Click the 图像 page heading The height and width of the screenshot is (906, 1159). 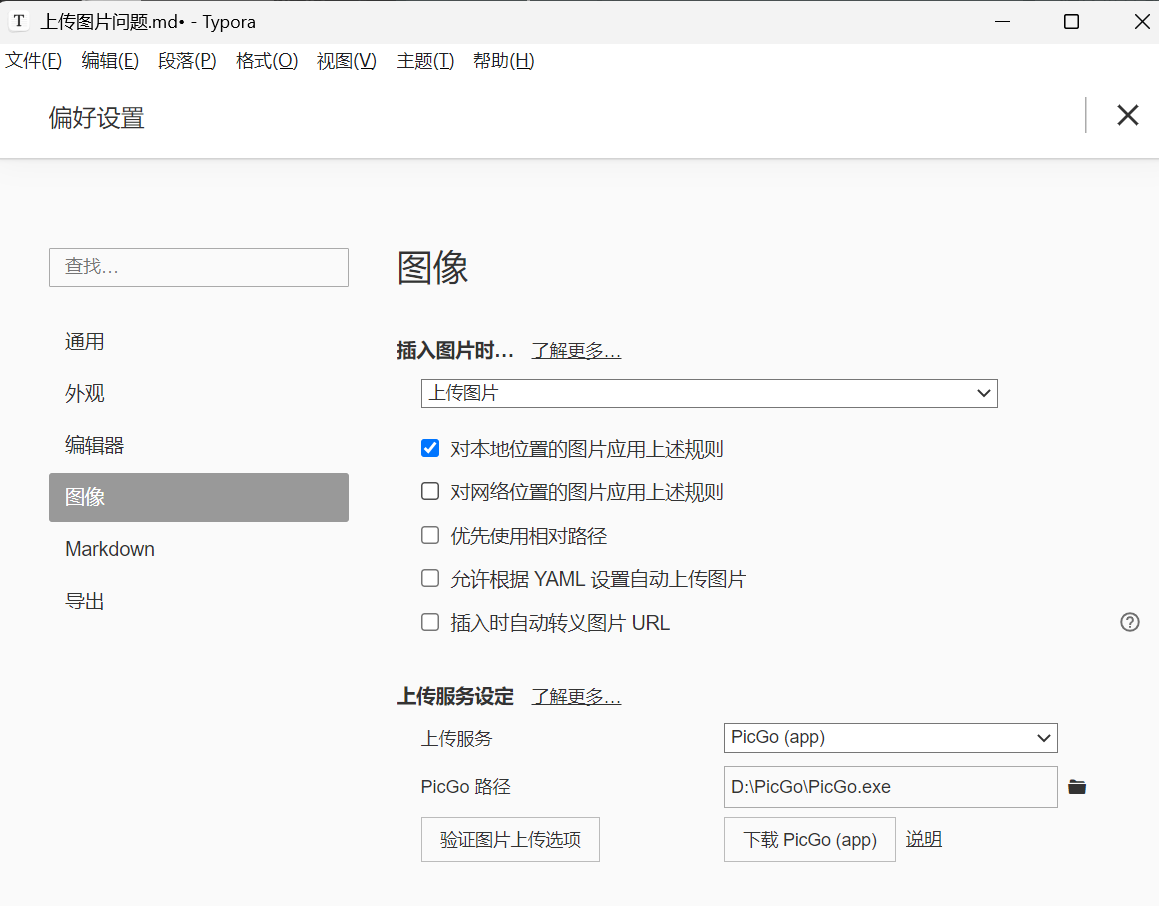[x=432, y=267]
